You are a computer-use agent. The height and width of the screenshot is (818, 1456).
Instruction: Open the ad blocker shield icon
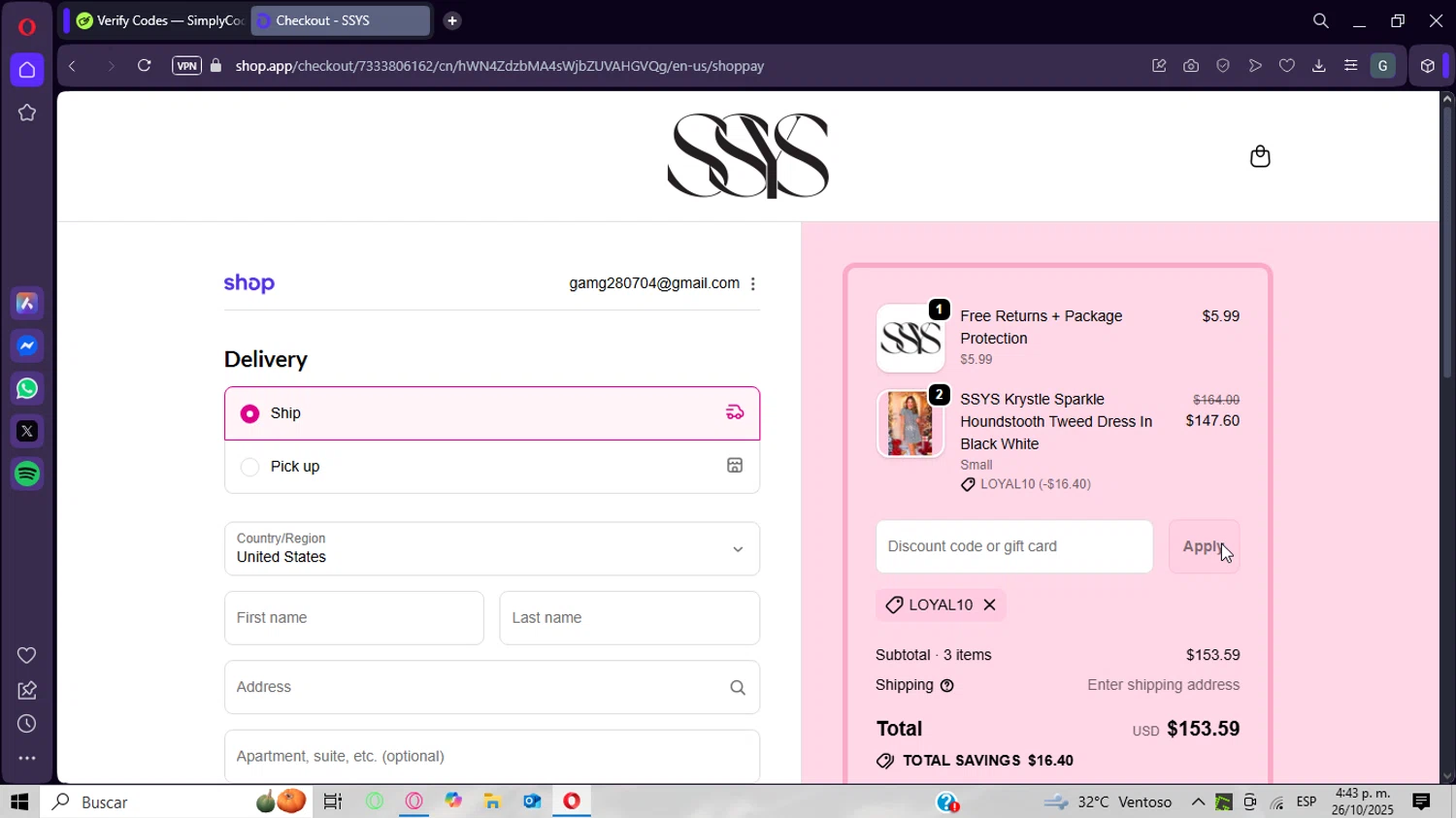(x=1223, y=66)
